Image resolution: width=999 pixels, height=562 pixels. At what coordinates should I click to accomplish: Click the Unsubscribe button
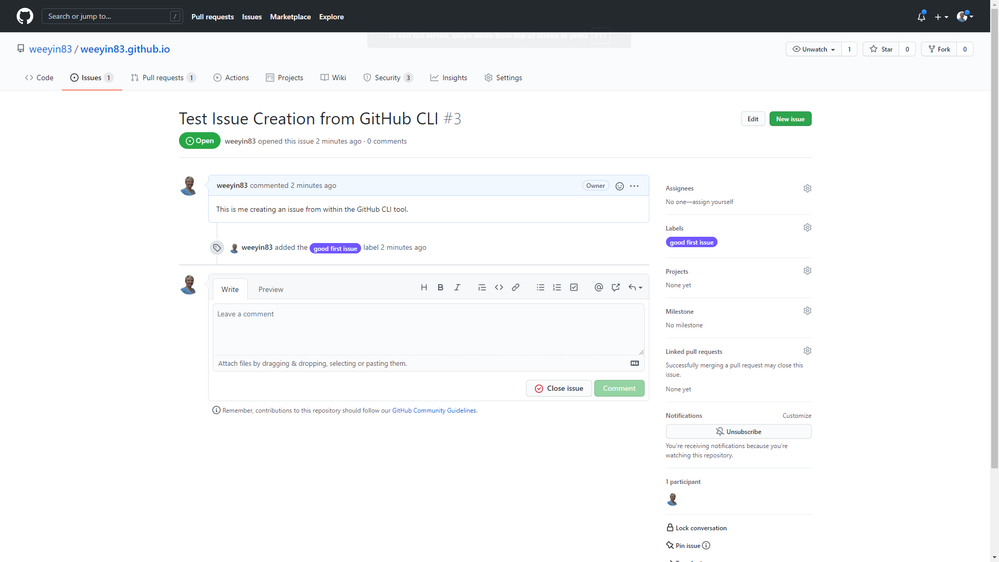click(x=738, y=431)
